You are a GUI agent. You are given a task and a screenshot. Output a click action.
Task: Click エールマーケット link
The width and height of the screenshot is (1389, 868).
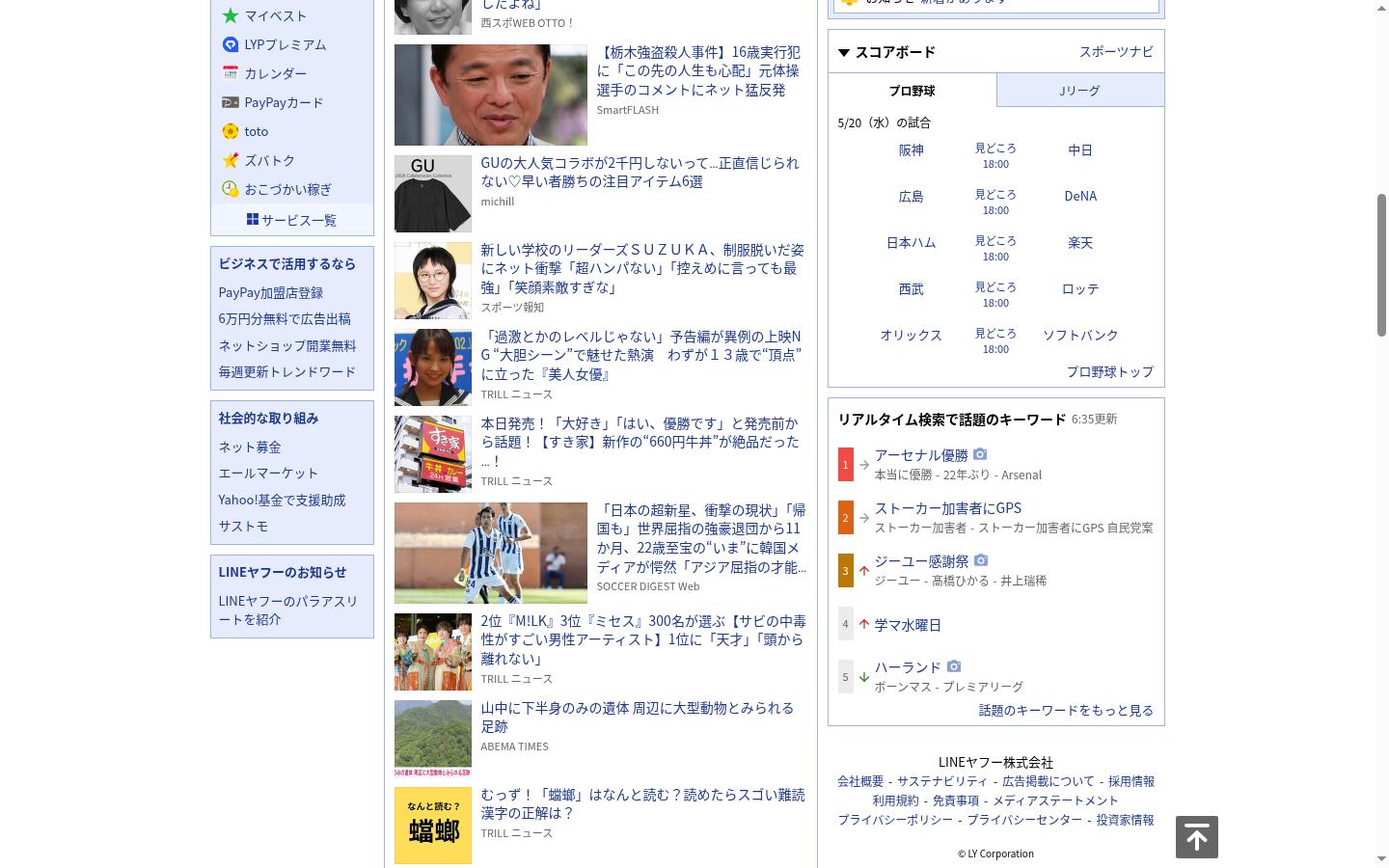tap(268, 474)
